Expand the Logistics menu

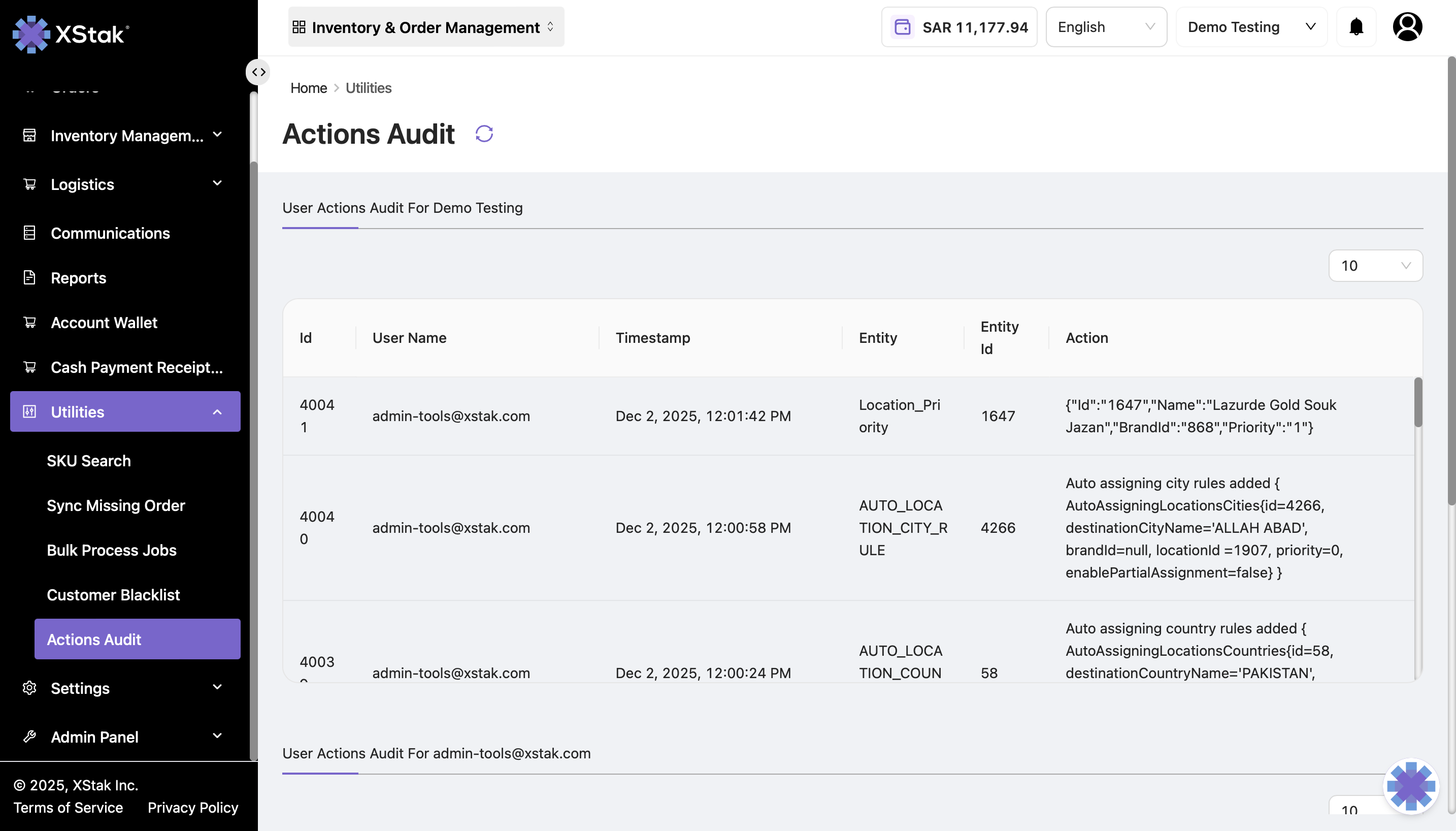click(217, 183)
